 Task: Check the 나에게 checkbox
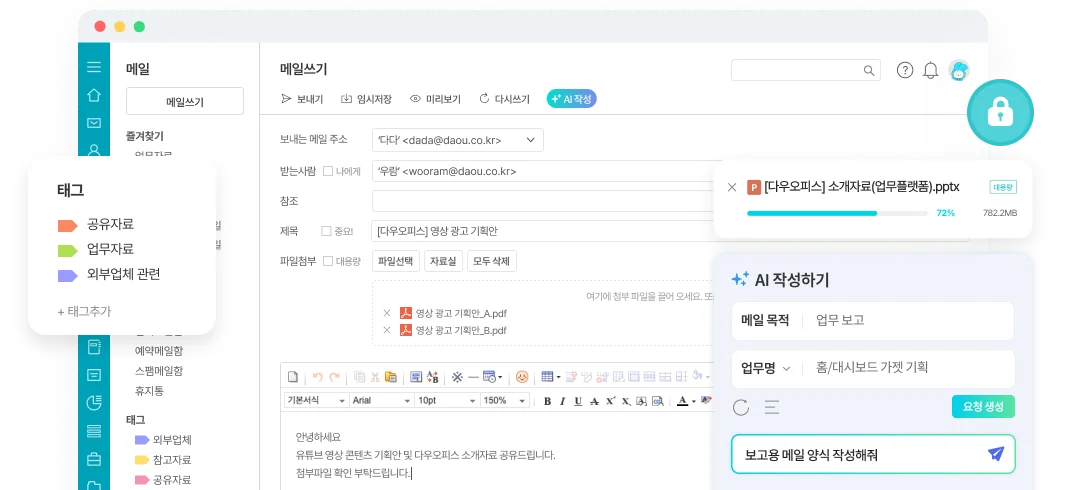(x=328, y=171)
